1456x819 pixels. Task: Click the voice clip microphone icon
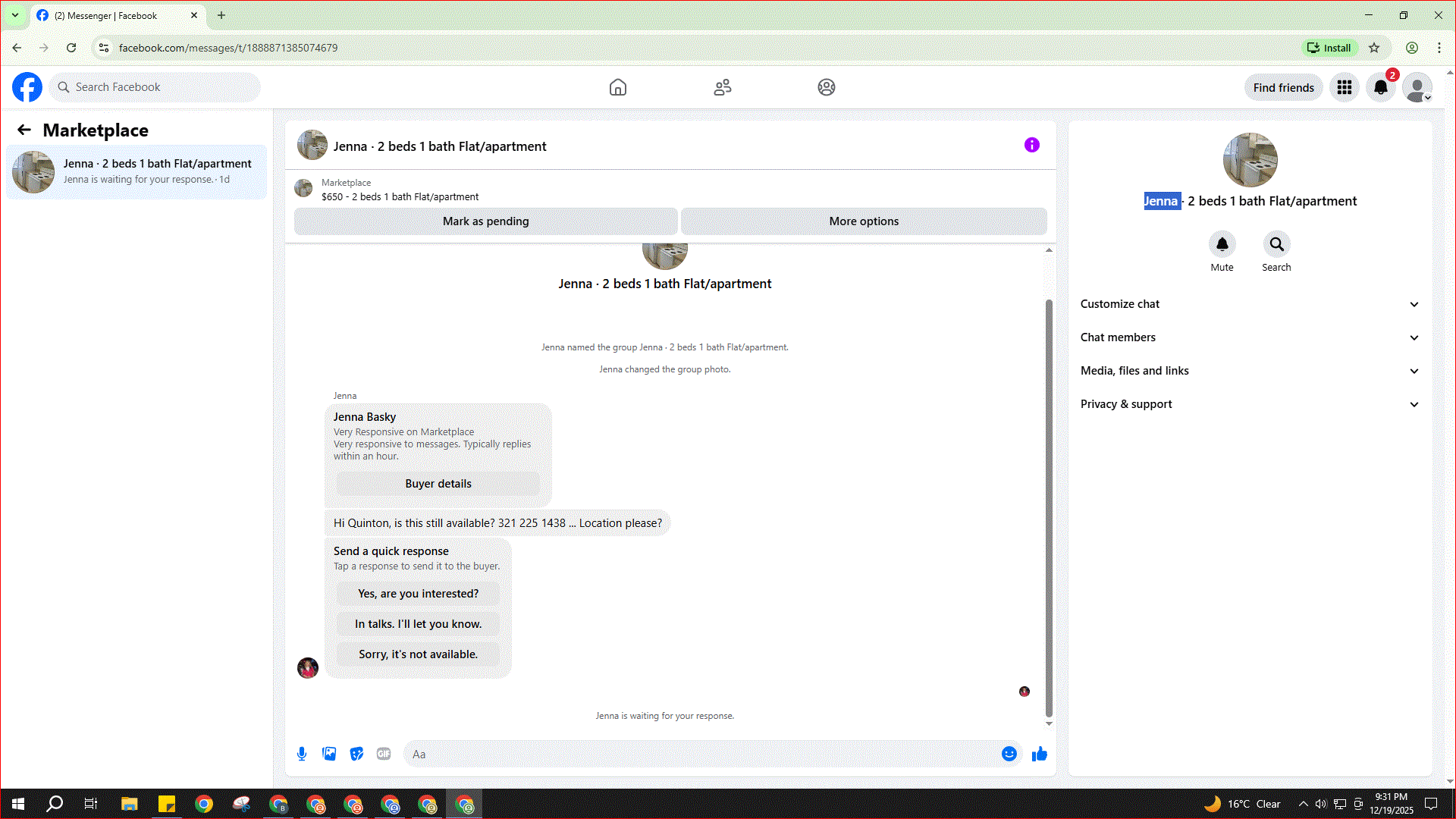[x=302, y=754]
